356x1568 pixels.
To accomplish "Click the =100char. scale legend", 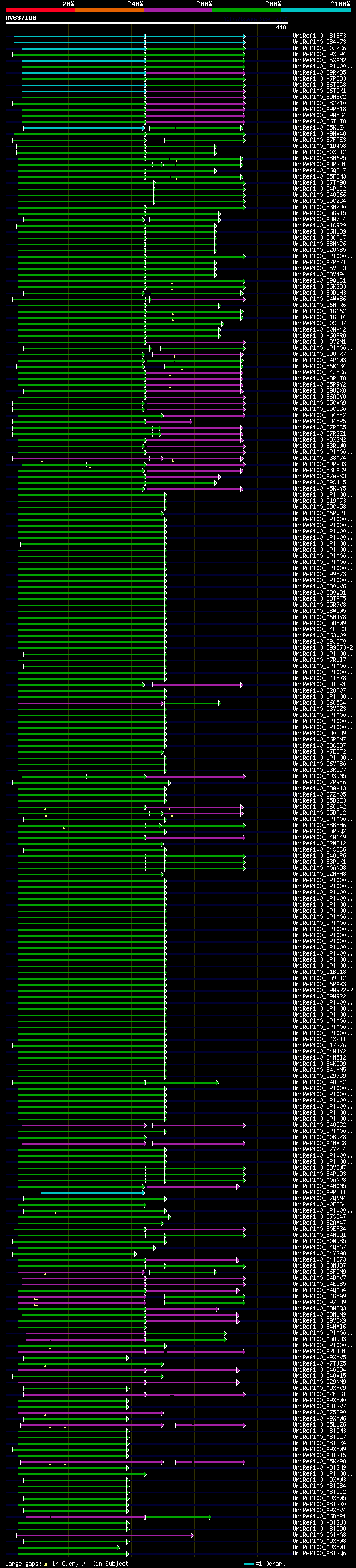I will (264, 1563).
